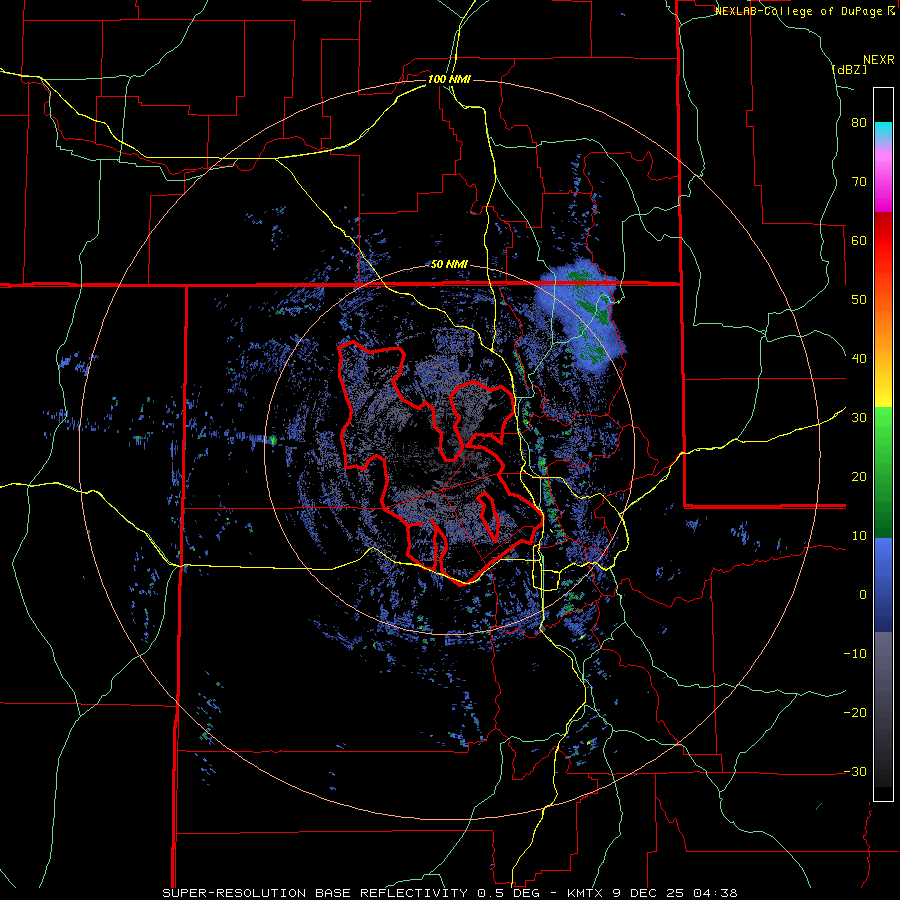Click the KMTX radar site identifier
The width and height of the screenshot is (900, 900).
(x=585, y=893)
